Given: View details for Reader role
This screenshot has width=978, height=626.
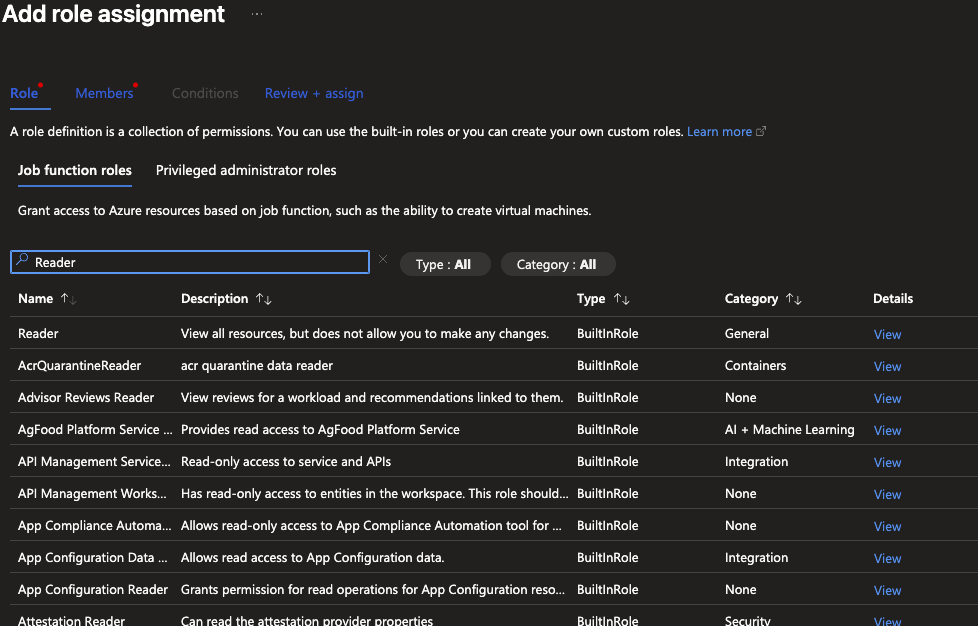Looking at the screenshot, I should pyautogui.click(x=887, y=335).
